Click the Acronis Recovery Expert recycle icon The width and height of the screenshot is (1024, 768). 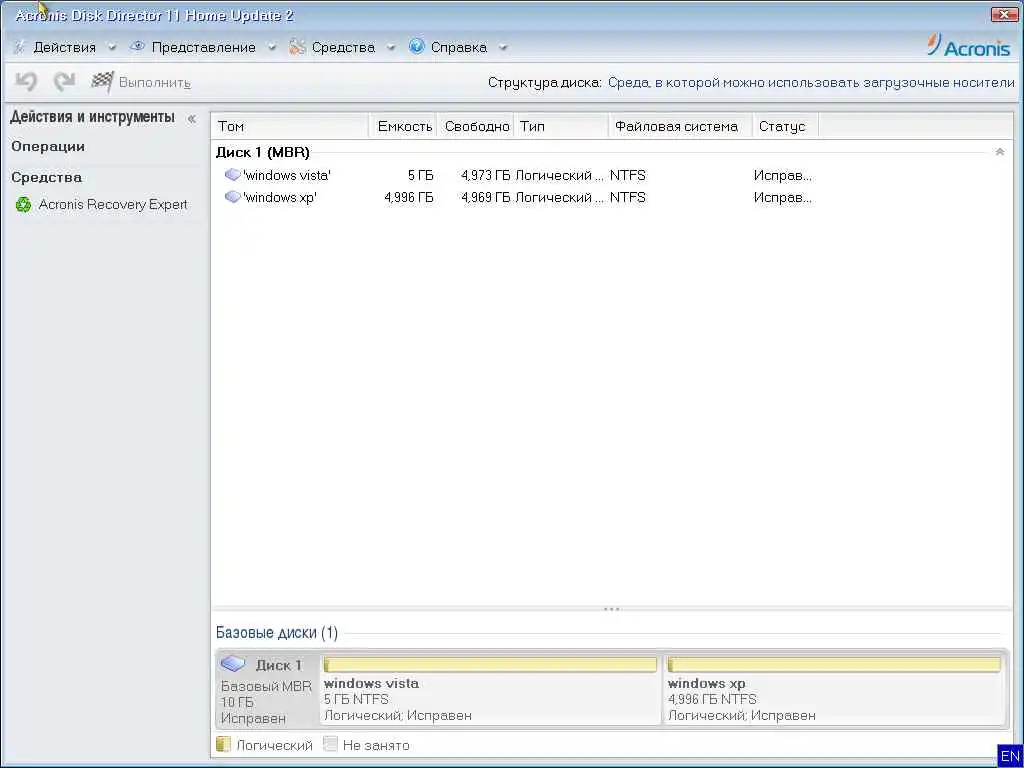tap(24, 205)
